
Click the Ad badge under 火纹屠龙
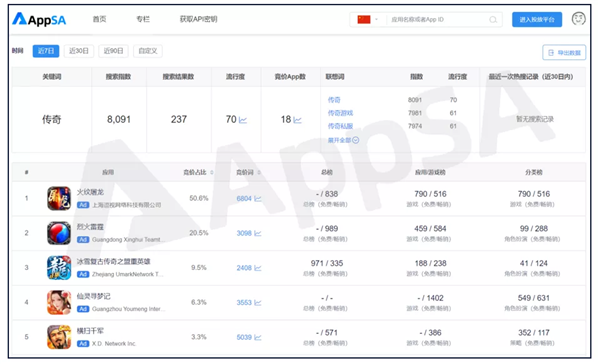pos(83,205)
